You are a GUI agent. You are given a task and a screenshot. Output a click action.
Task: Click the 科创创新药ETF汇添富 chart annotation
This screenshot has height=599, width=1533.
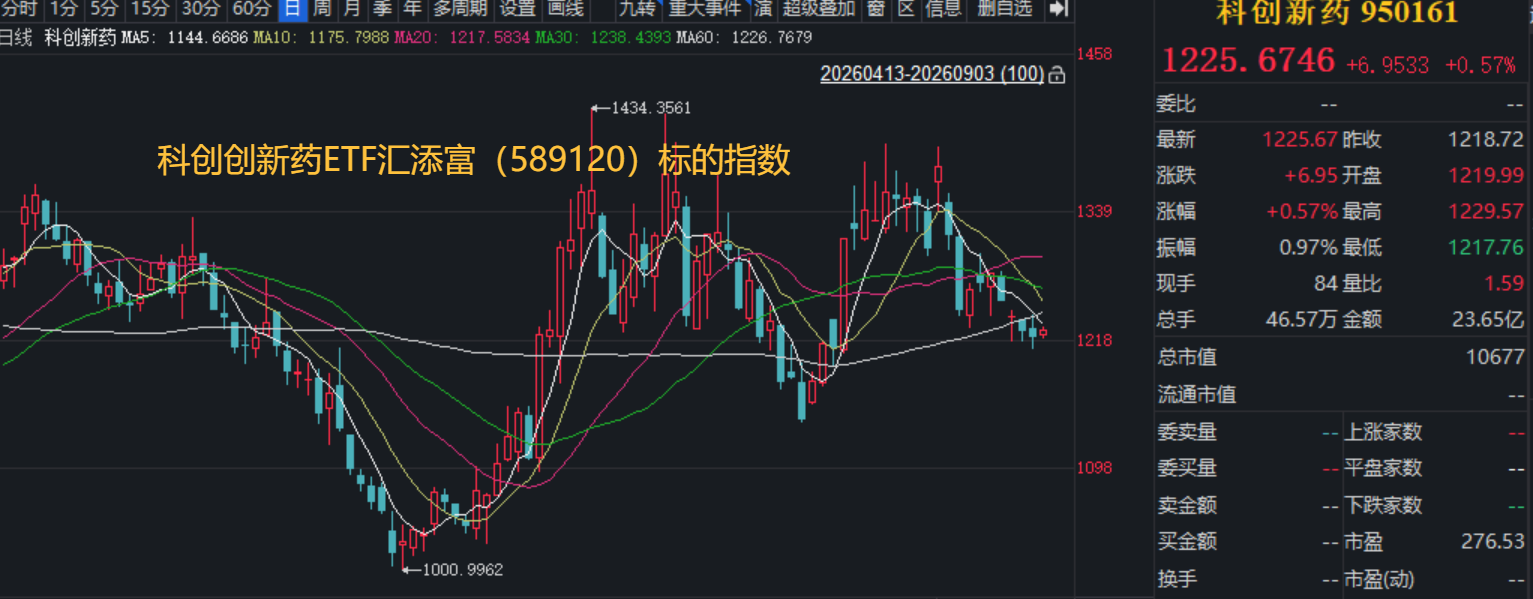474,161
